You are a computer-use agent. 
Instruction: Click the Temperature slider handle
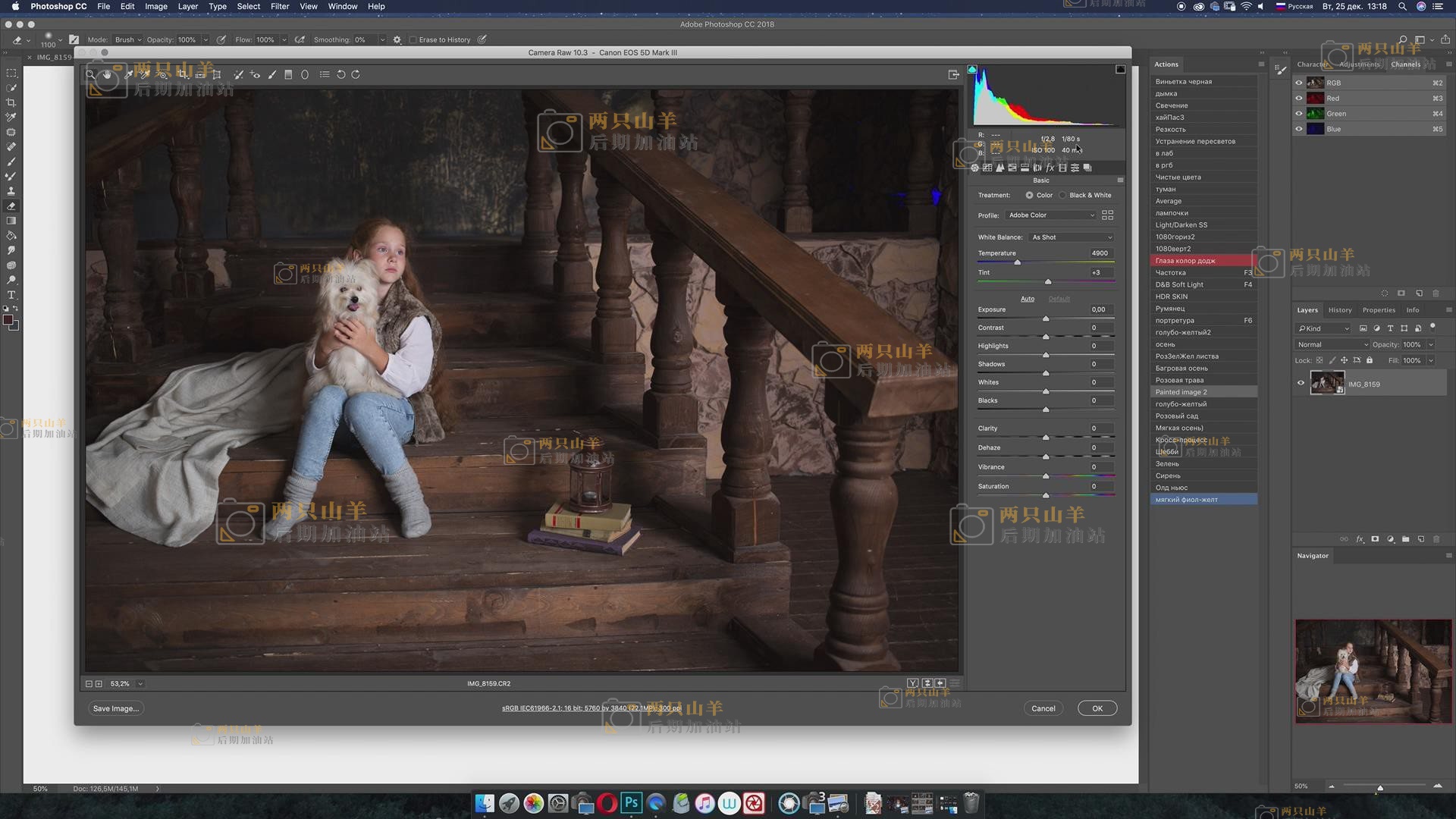(1018, 262)
